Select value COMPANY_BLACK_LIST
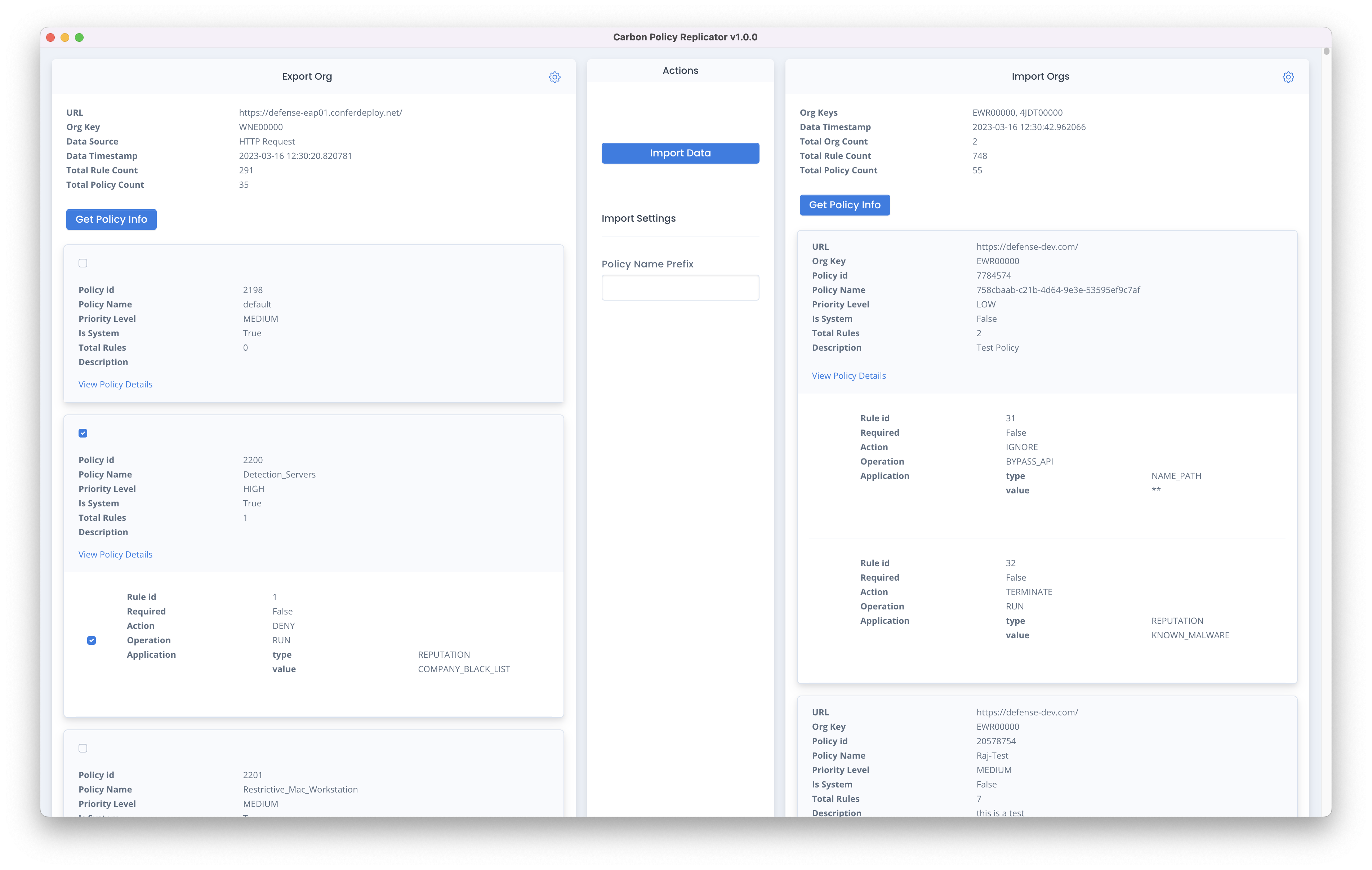 click(x=464, y=669)
